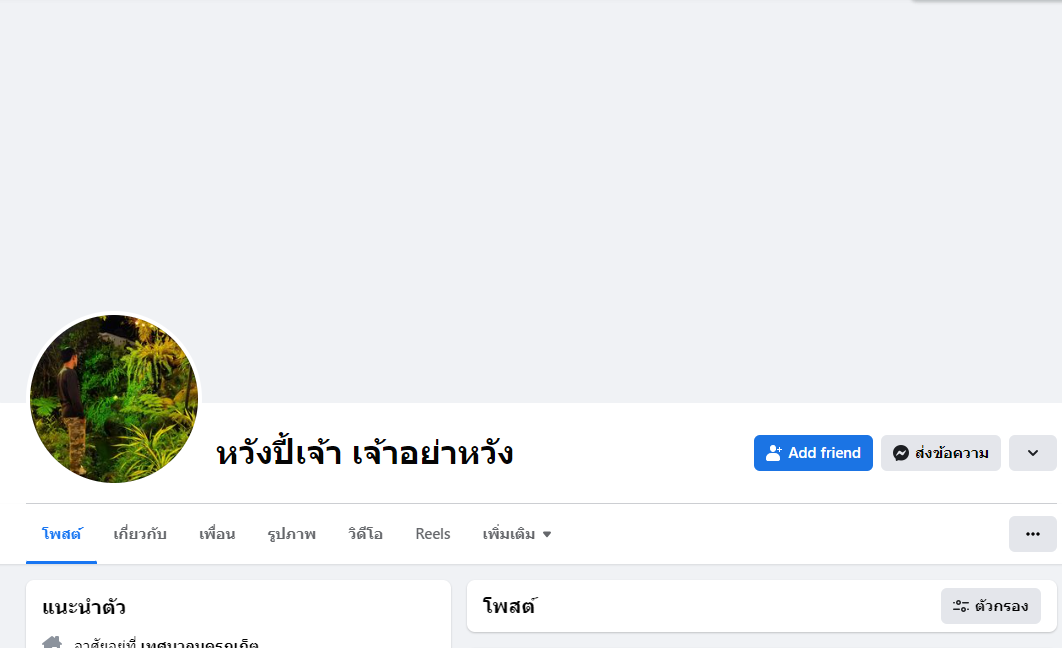The height and width of the screenshot is (648, 1062).
Task: Click the profile name หวังปี้เจ้า เจ้าอย่าหวัง
Action: 364,454
